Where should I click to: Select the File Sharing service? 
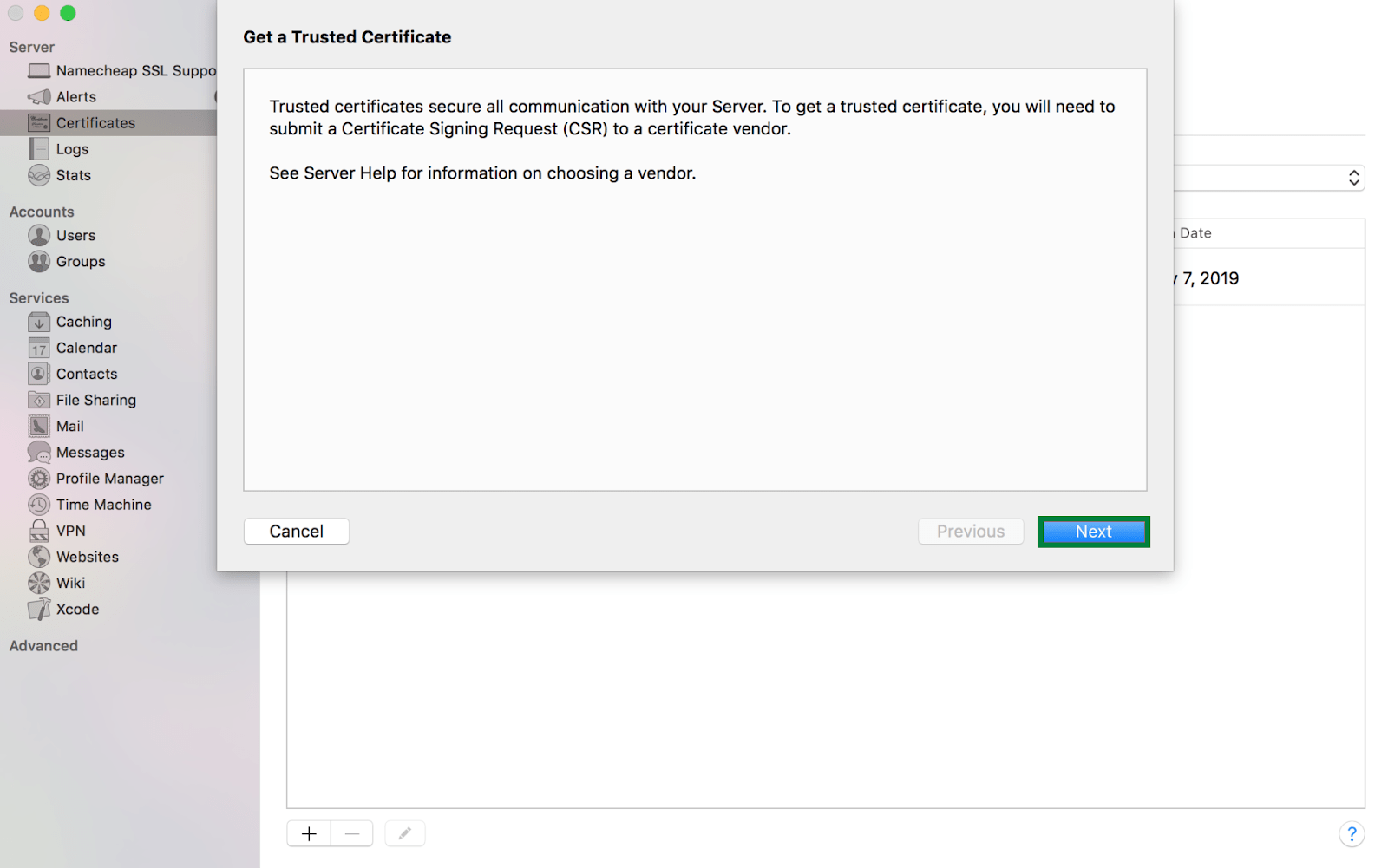click(x=95, y=400)
